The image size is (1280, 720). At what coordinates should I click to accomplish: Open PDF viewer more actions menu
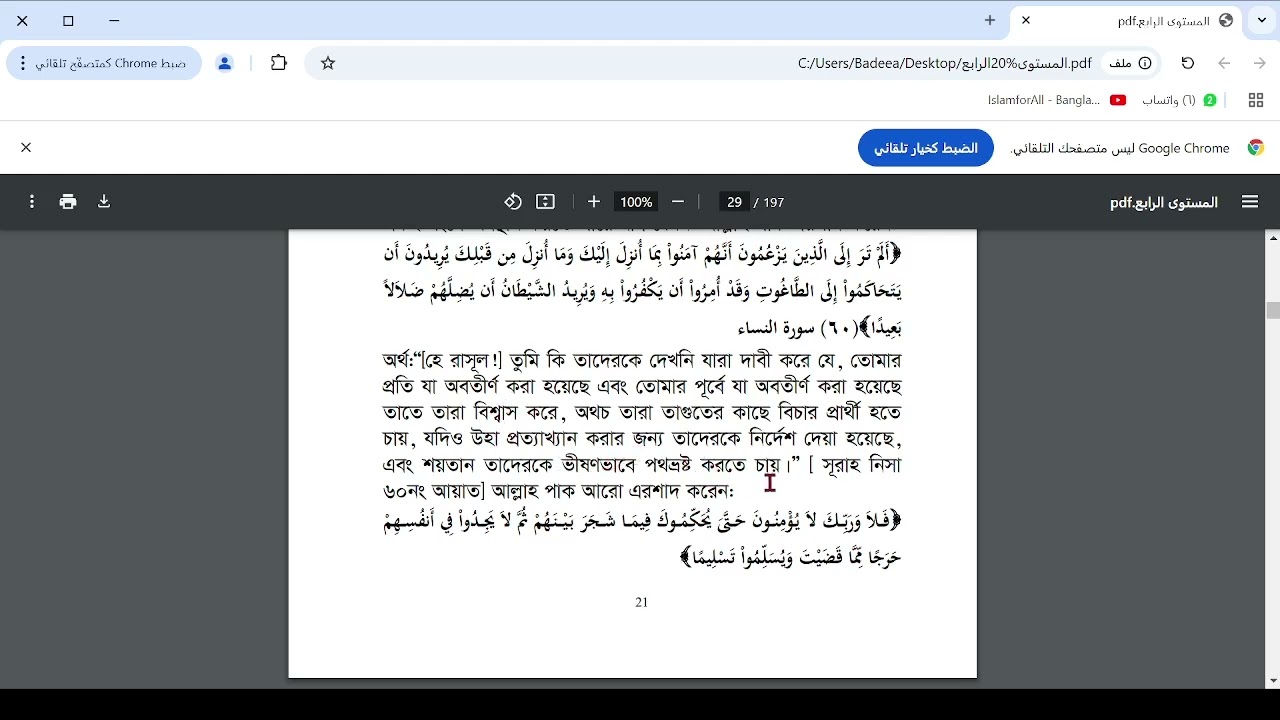(32, 202)
